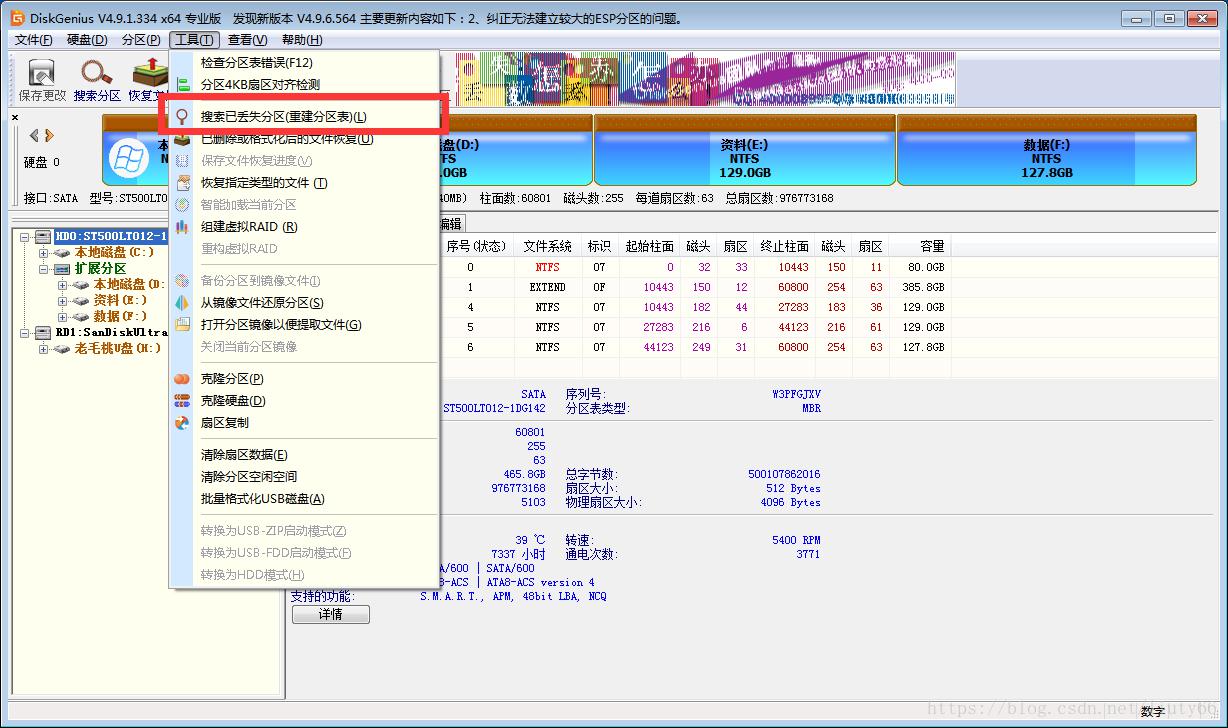Click the 127.8GB capacity cell in table

(922, 347)
